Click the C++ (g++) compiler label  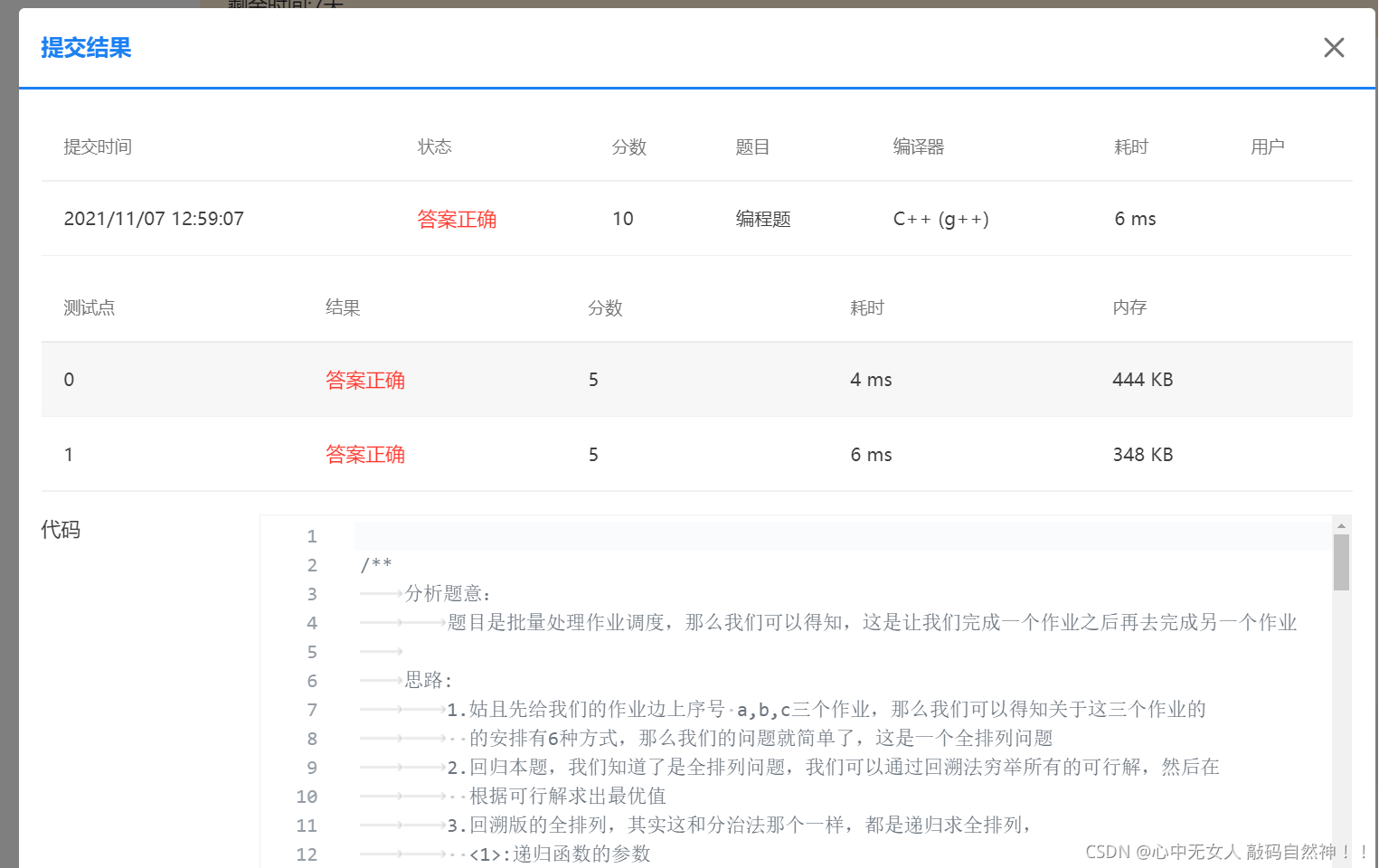(941, 218)
